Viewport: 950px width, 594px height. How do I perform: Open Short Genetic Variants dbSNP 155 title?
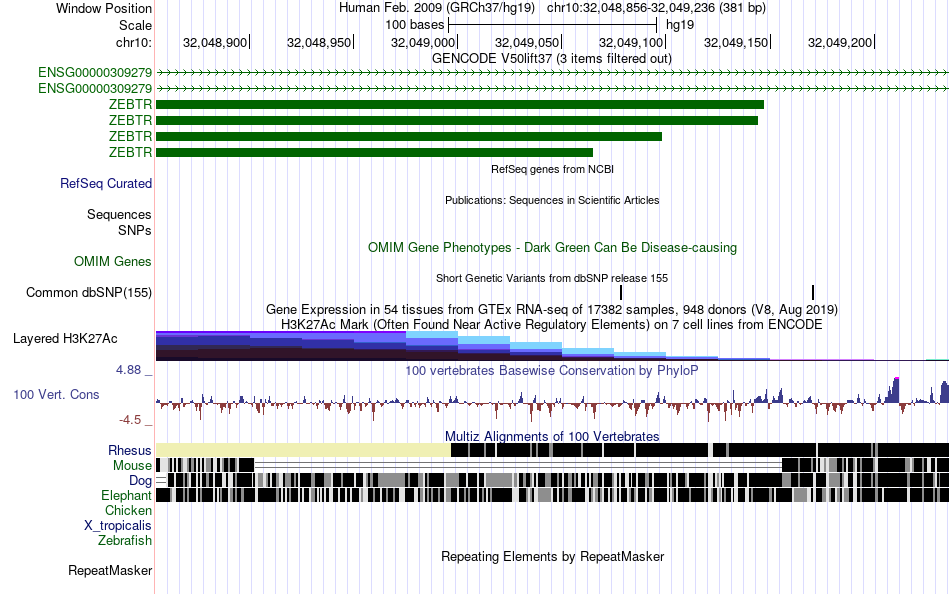tap(552, 278)
